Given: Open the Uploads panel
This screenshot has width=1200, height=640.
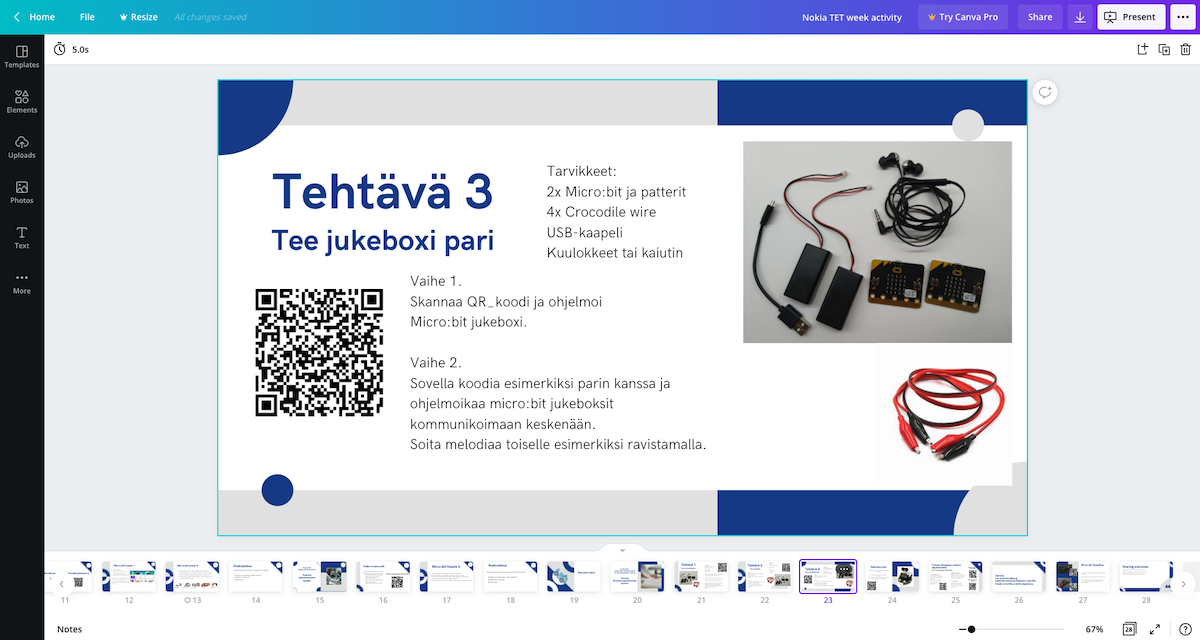Looking at the screenshot, I should 22,147.
